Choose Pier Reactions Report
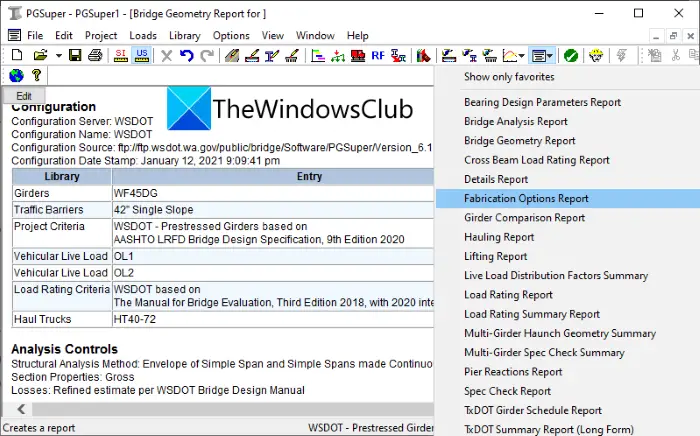 [513, 371]
